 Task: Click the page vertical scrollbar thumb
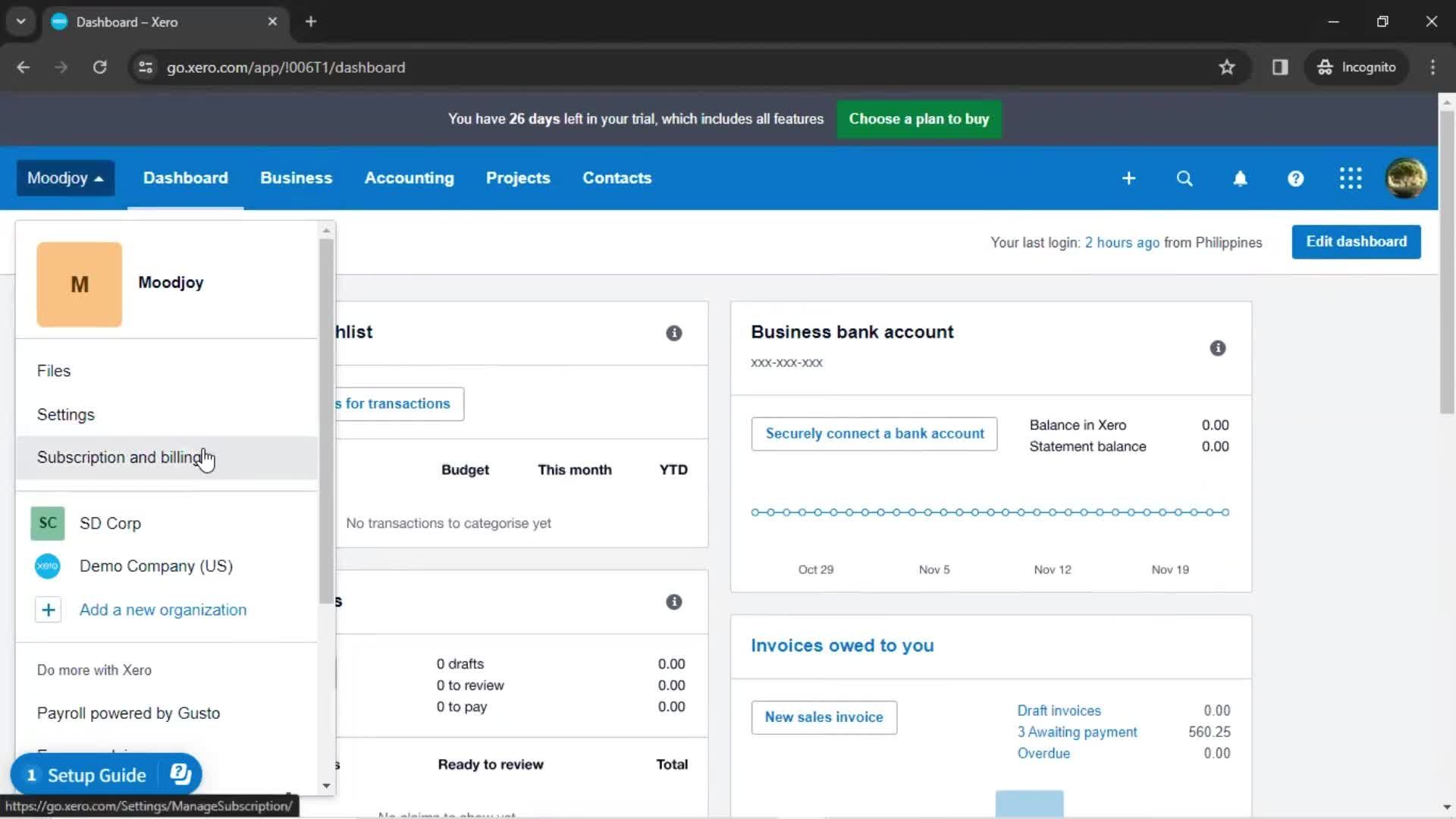[1447, 262]
